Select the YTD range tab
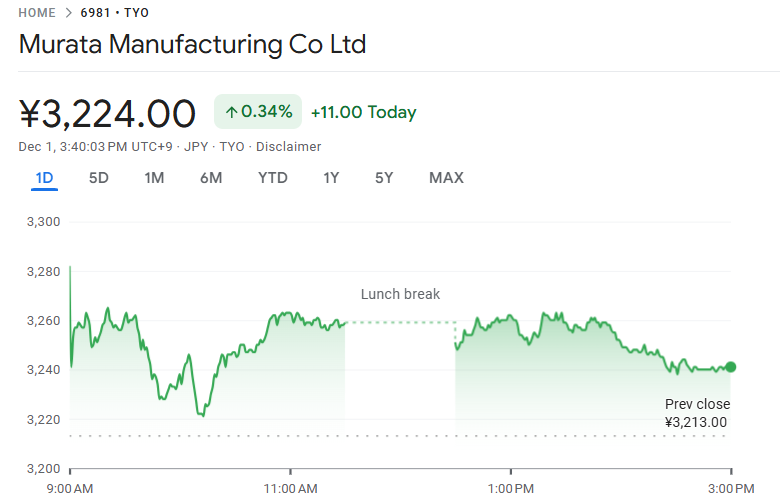The image size is (780, 504). pyautogui.click(x=272, y=178)
